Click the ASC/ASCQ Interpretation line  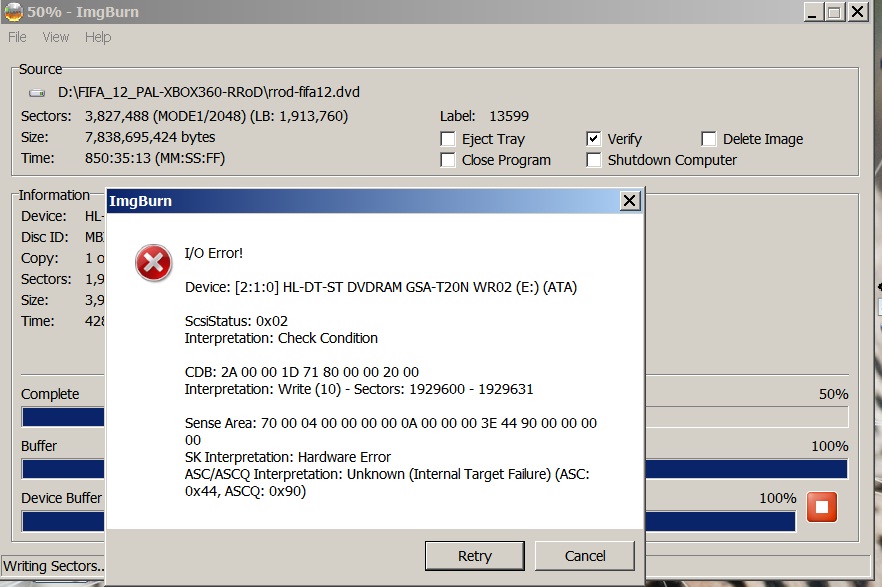click(387, 482)
